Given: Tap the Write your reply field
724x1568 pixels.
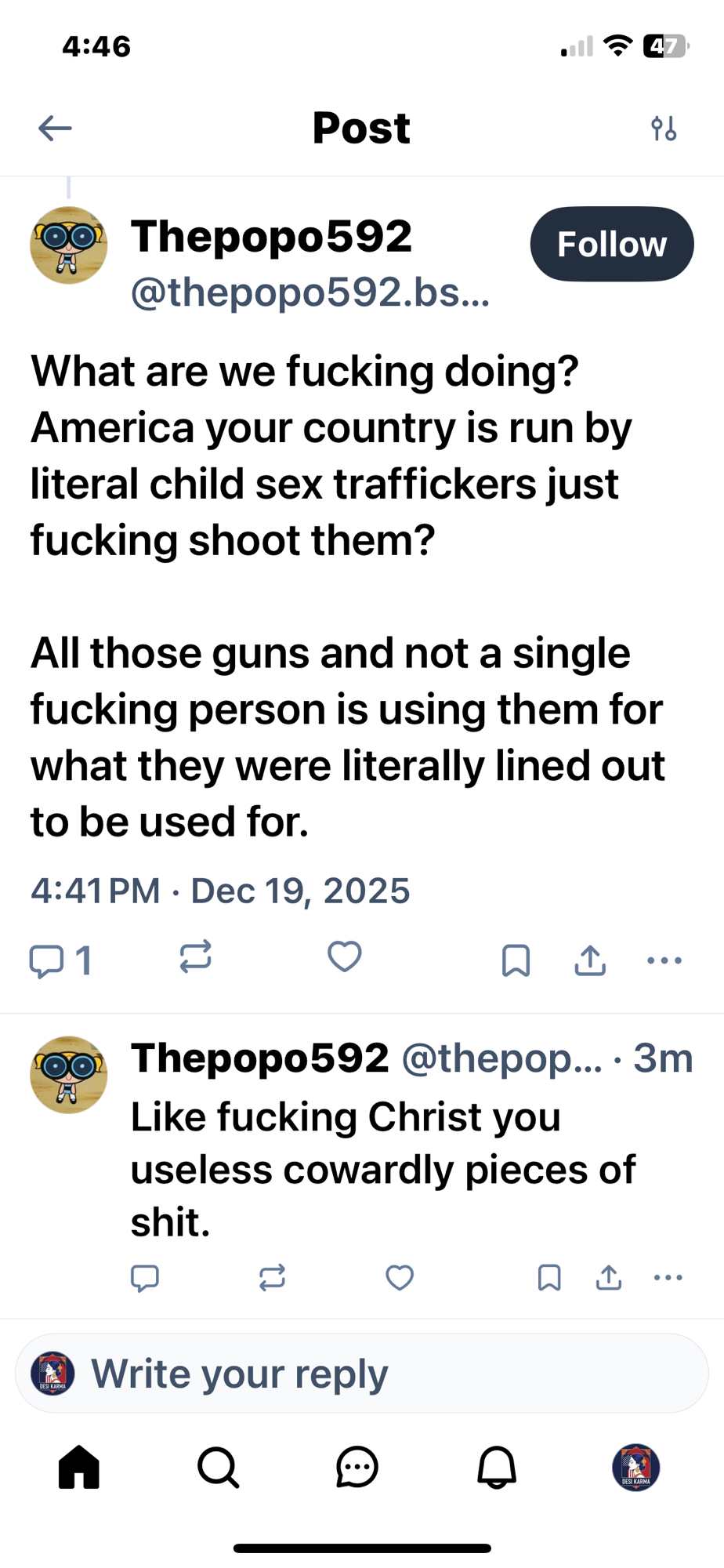Looking at the screenshot, I should click(x=362, y=1374).
